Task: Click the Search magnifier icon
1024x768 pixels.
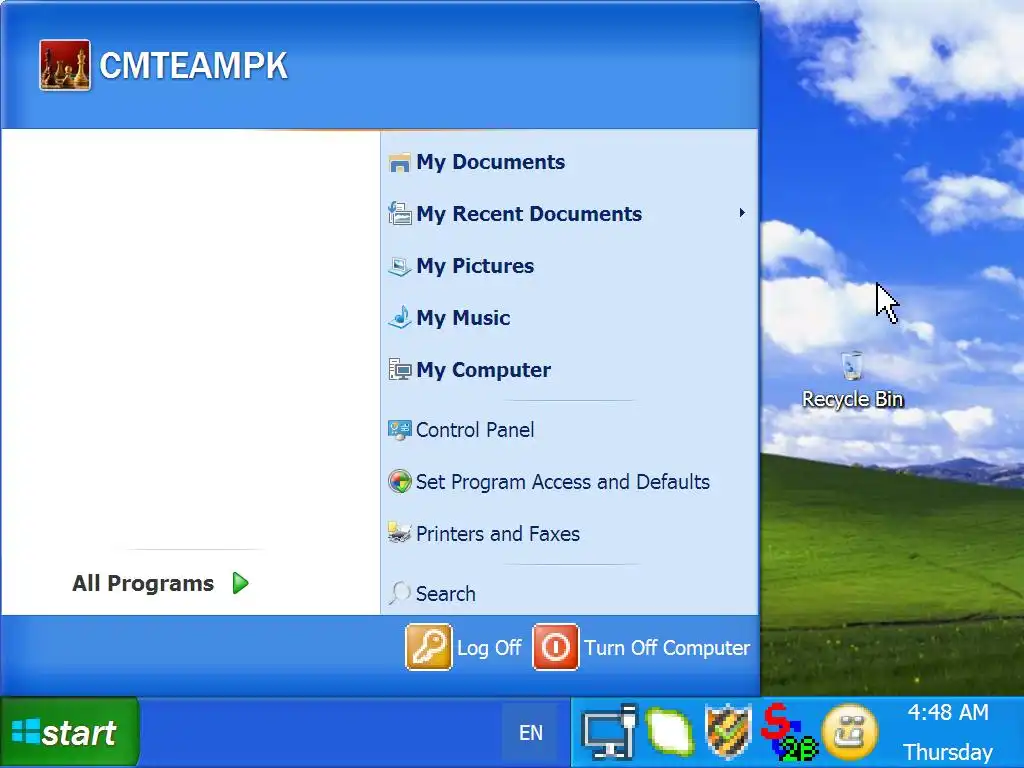Action: pos(399,593)
